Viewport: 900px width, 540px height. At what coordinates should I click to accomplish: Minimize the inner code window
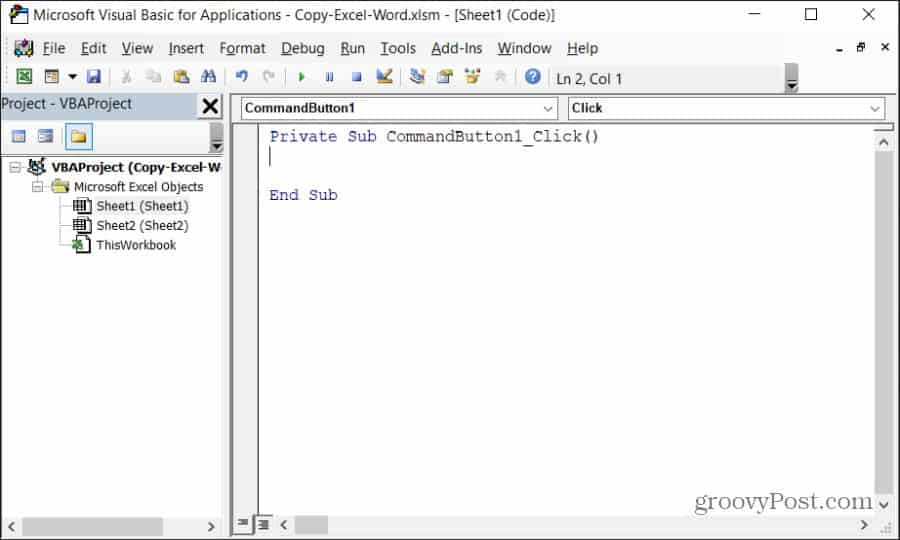point(839,49)
